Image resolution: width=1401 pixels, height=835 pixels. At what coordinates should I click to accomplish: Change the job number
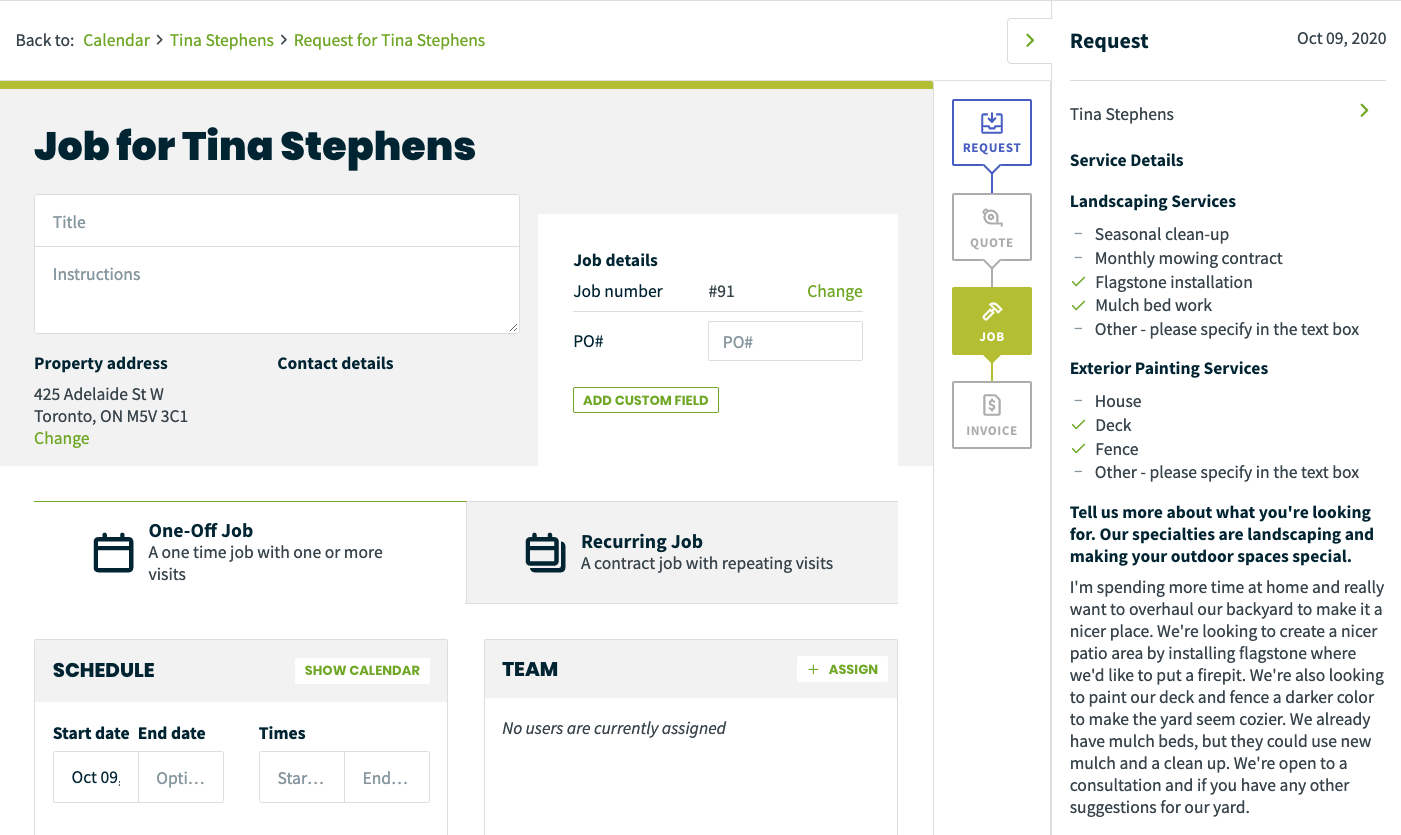tap(834, 291)
